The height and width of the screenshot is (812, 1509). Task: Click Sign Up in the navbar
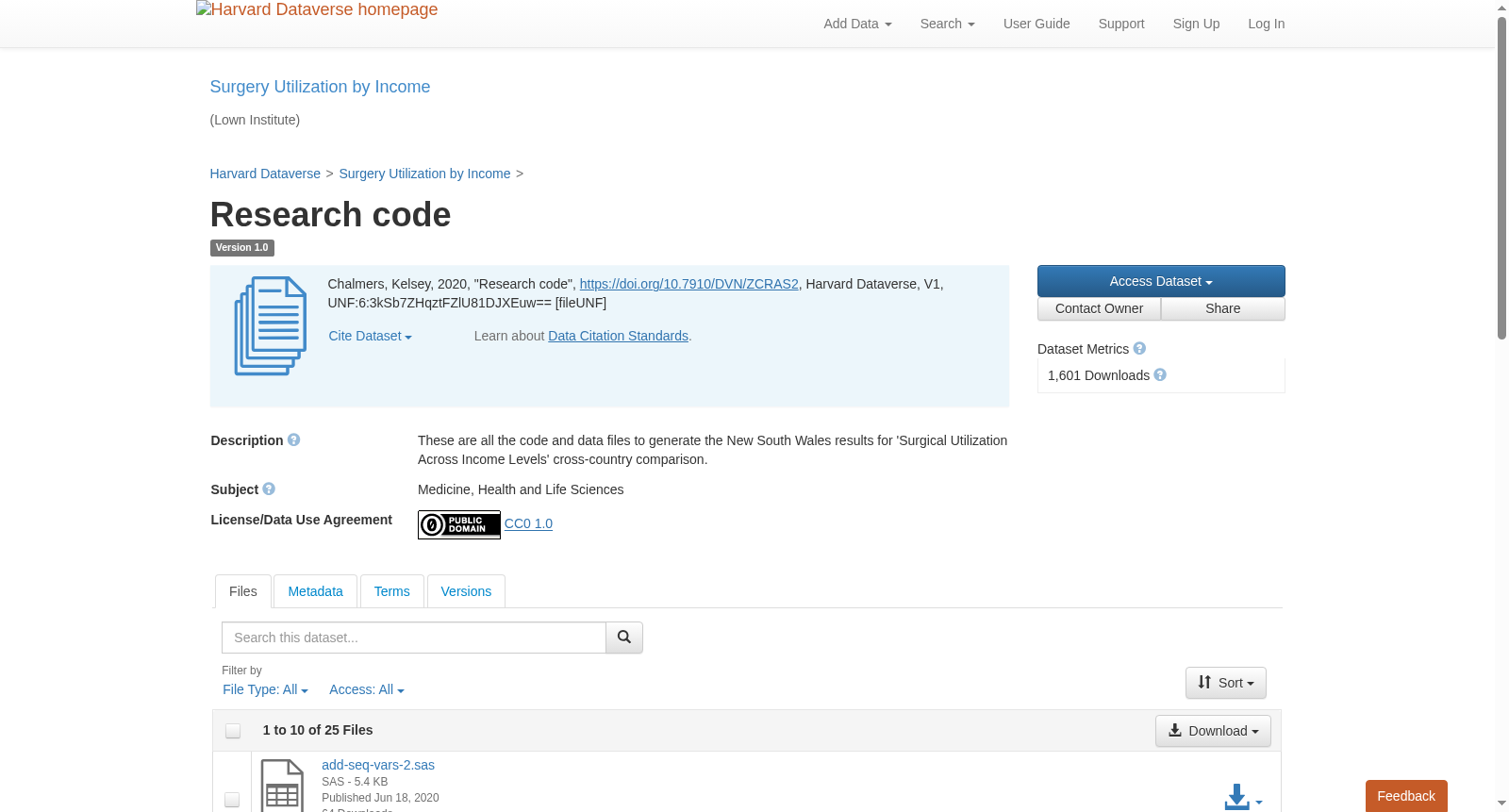tap(1196, 24)
